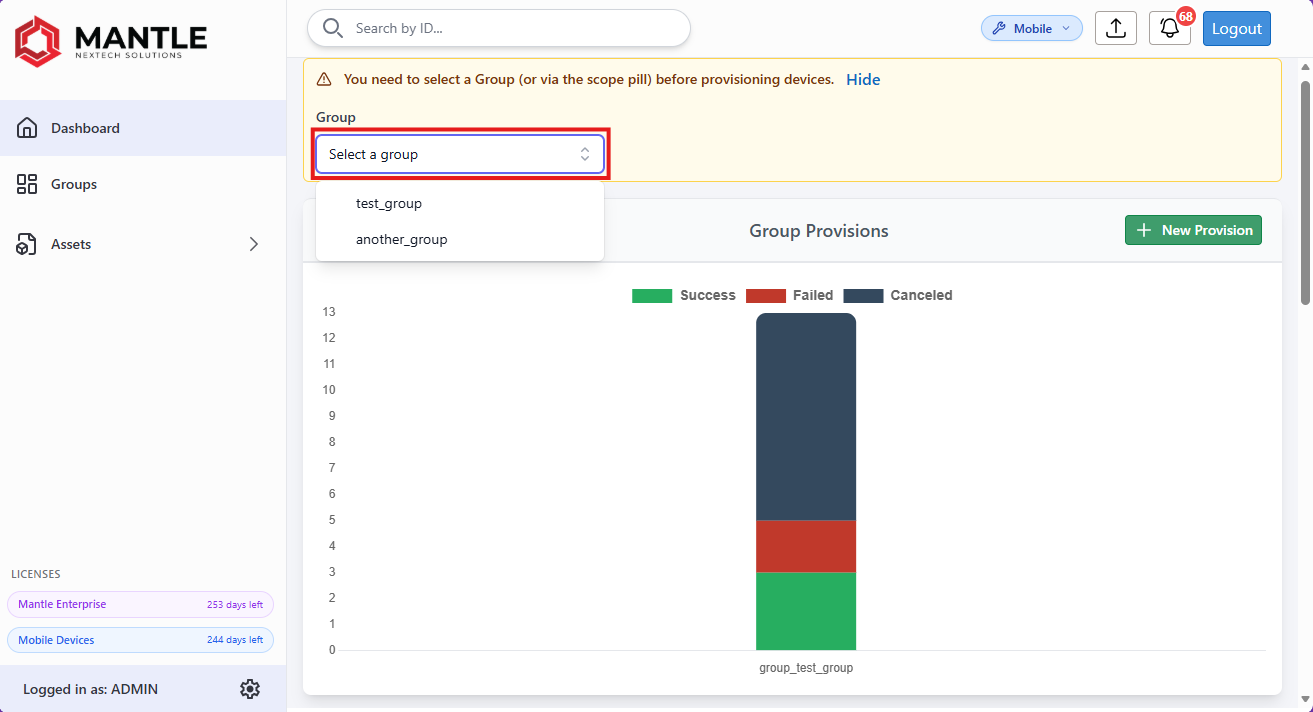Focus the Search by ID field
Viewport: 1313px width, 712px height.
point(499,28)
